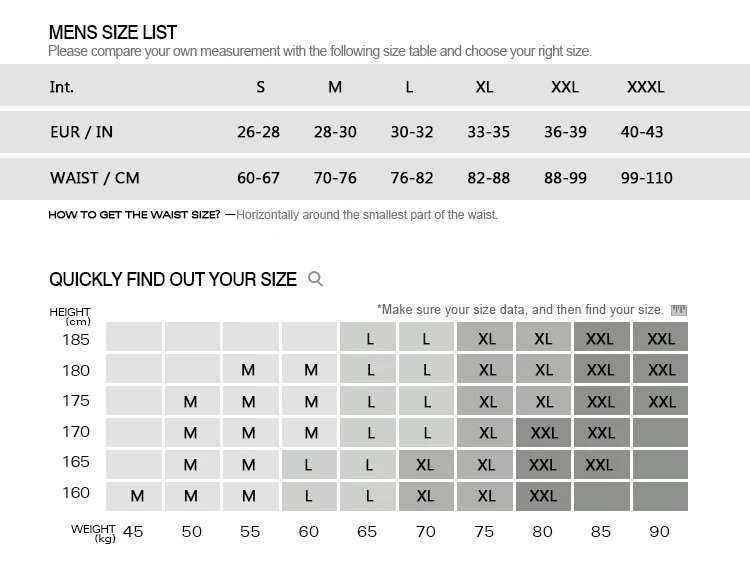The width and height of the screenshot is (750, 569).
Task: Click the magnifier icon beside Quickly Find Out Your Size
Action: 316,279
